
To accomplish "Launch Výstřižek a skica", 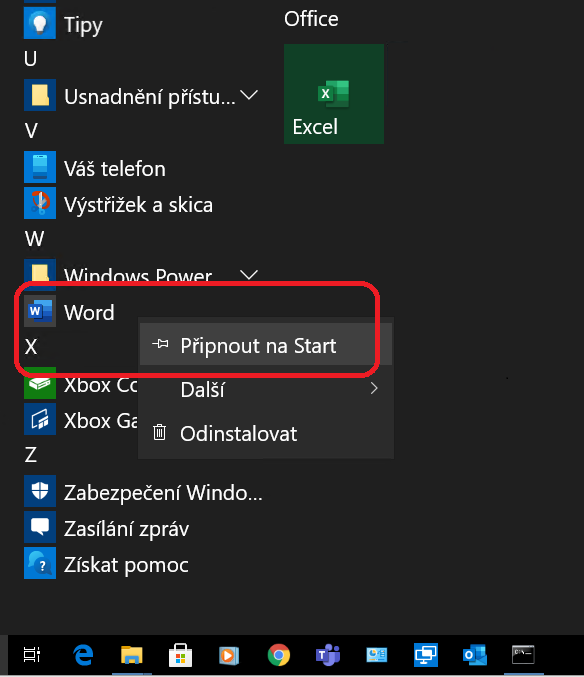I will [117, 203].
